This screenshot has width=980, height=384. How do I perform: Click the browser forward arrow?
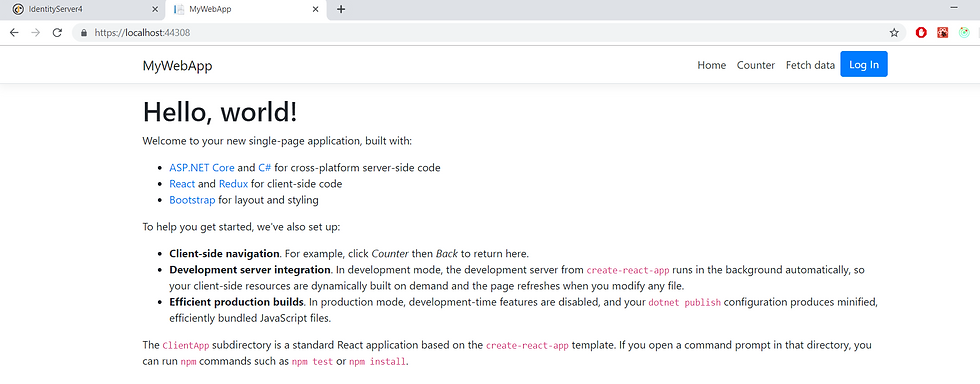tap(36, 33)
